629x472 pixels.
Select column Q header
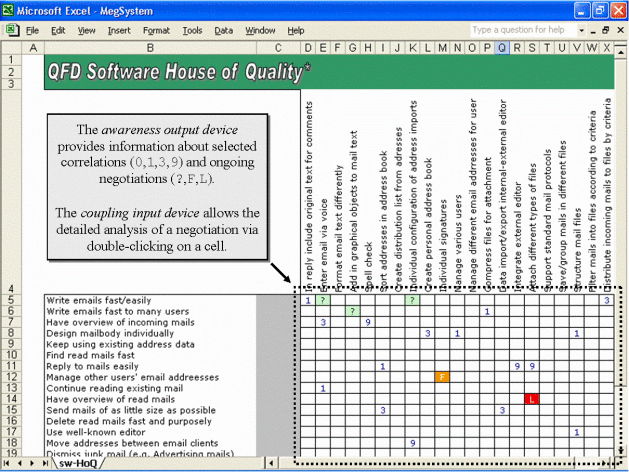point(502,48)
